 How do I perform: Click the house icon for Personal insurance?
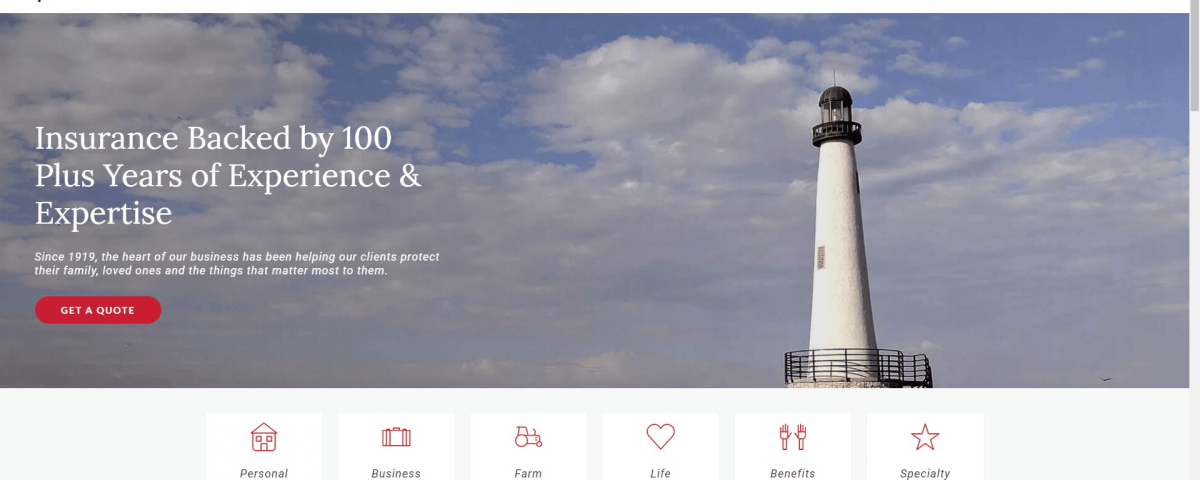tap(264, 437)
